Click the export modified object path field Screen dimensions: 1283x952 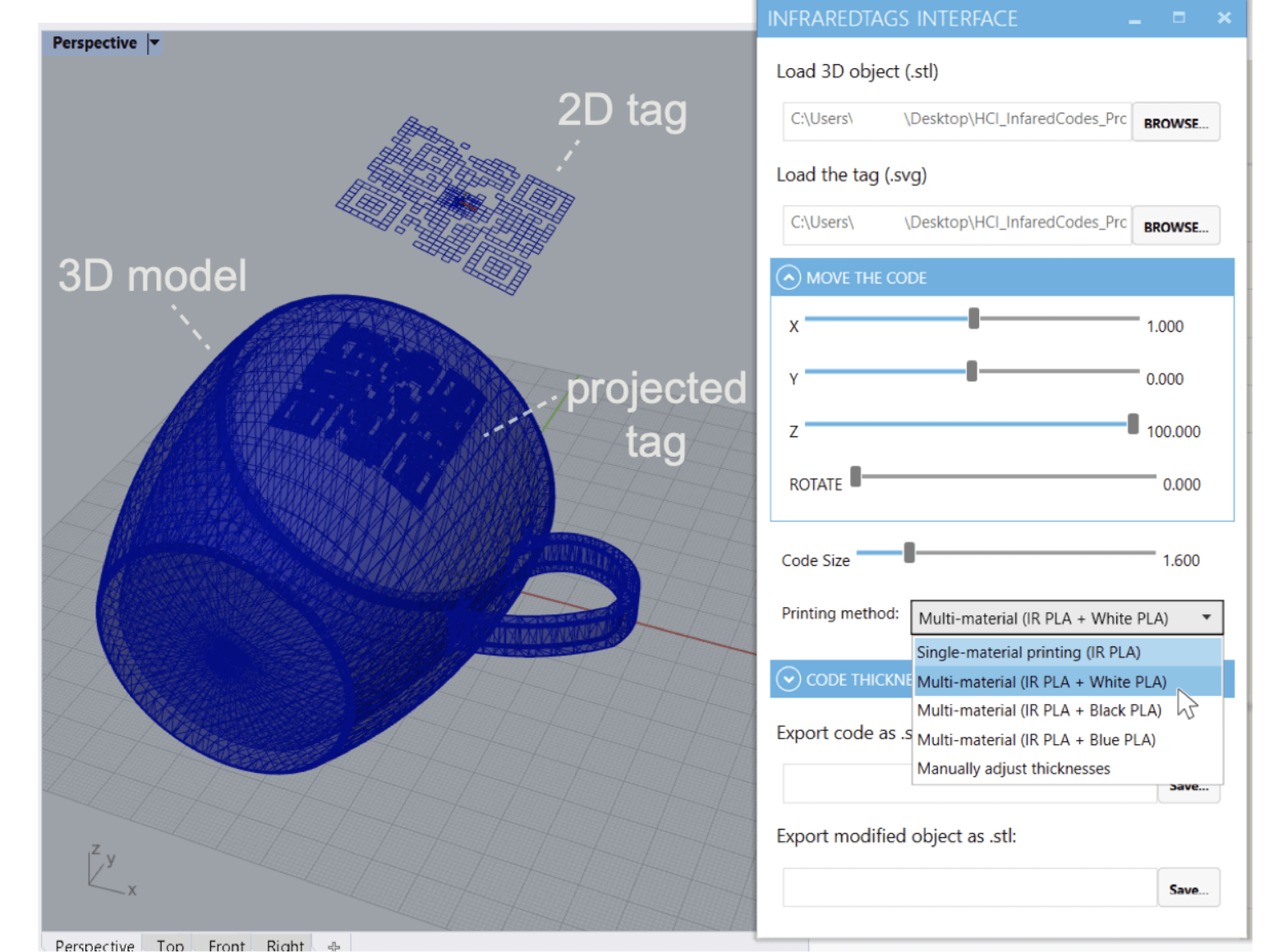(x=969, y=888)
